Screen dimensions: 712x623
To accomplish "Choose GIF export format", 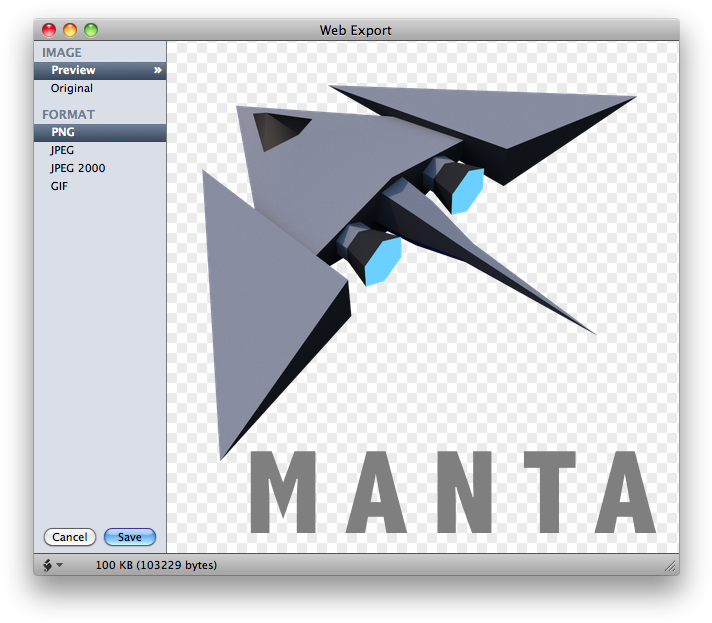I will pyautogui.click(x=100, y=186).
